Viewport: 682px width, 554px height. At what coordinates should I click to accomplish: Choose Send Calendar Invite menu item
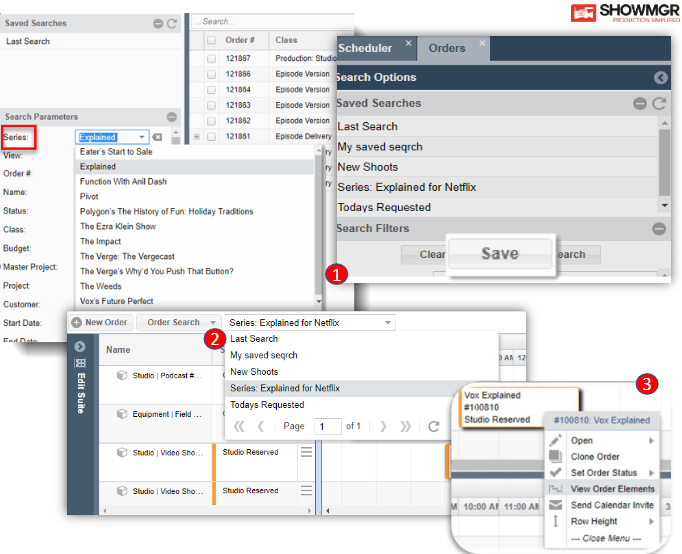[x=602, y=505]
